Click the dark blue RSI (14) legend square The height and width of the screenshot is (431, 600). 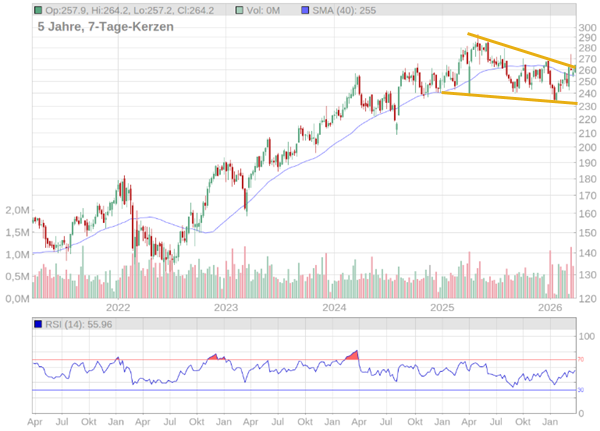(x=38, y=325)
